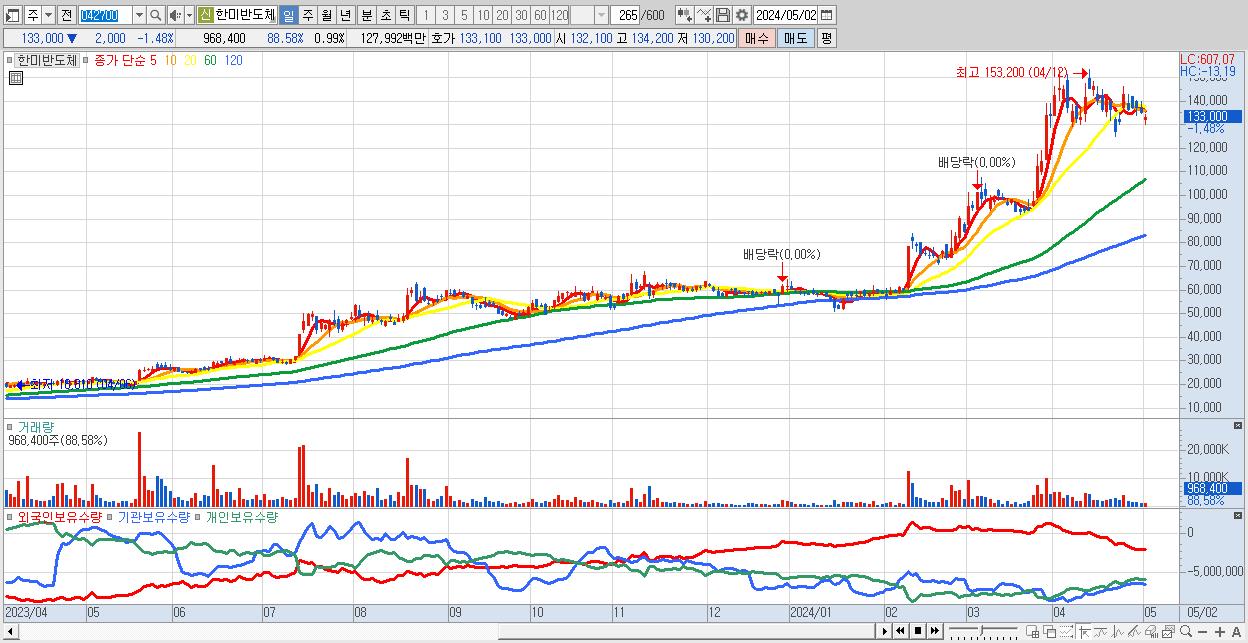
Task: Click the 한미반도체 chart legend label
Action: pos(47,60)
